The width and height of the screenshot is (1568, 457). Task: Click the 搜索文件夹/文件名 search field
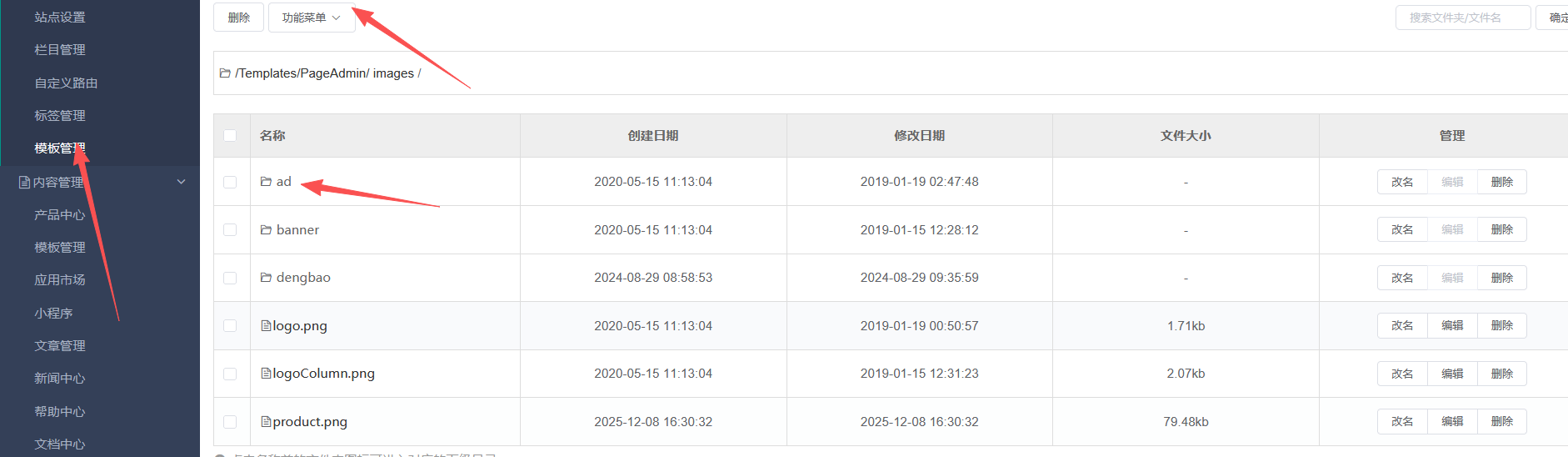click(x=1462, y=18)
